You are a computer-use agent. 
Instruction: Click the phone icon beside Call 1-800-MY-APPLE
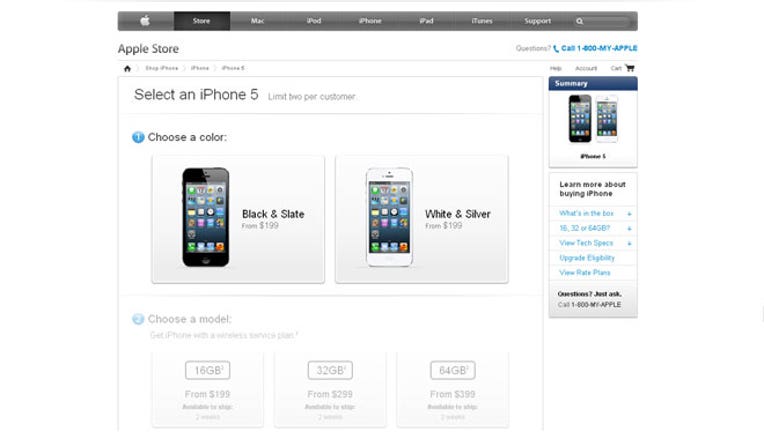tap(556, 49)
